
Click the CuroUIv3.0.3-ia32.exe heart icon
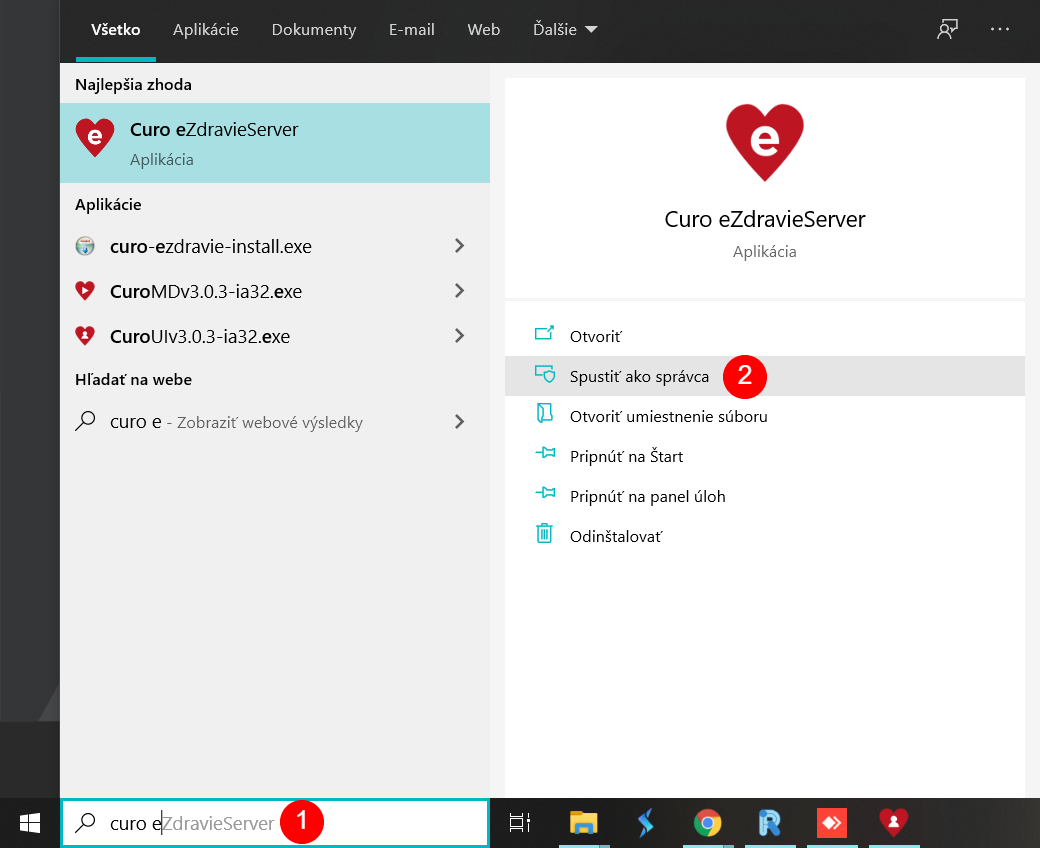[x=85, y=335]
